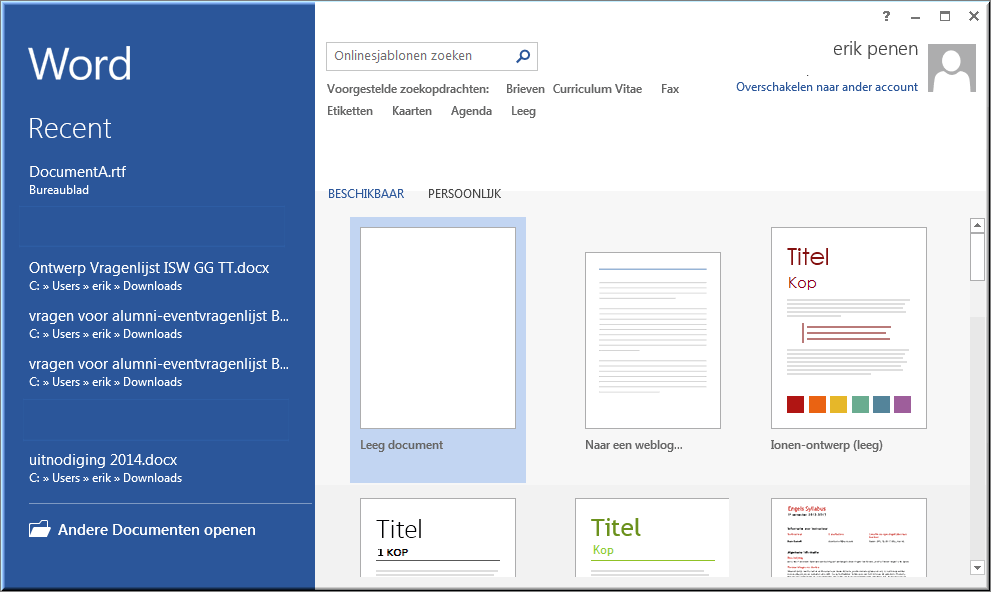Image resolution: width=991 pixels, height=592 pixels.
Task: Click the user profile avatar picture
Action: click(952, 68)
